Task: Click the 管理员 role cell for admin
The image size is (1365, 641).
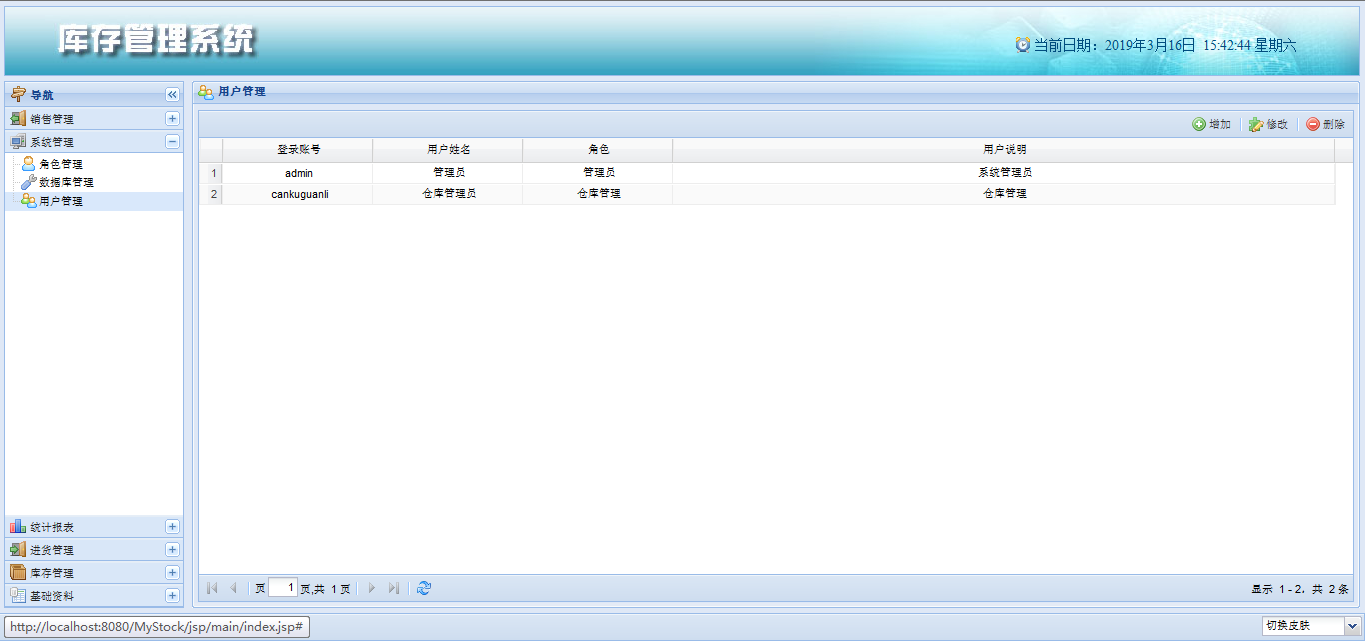Action: [598, 173]
